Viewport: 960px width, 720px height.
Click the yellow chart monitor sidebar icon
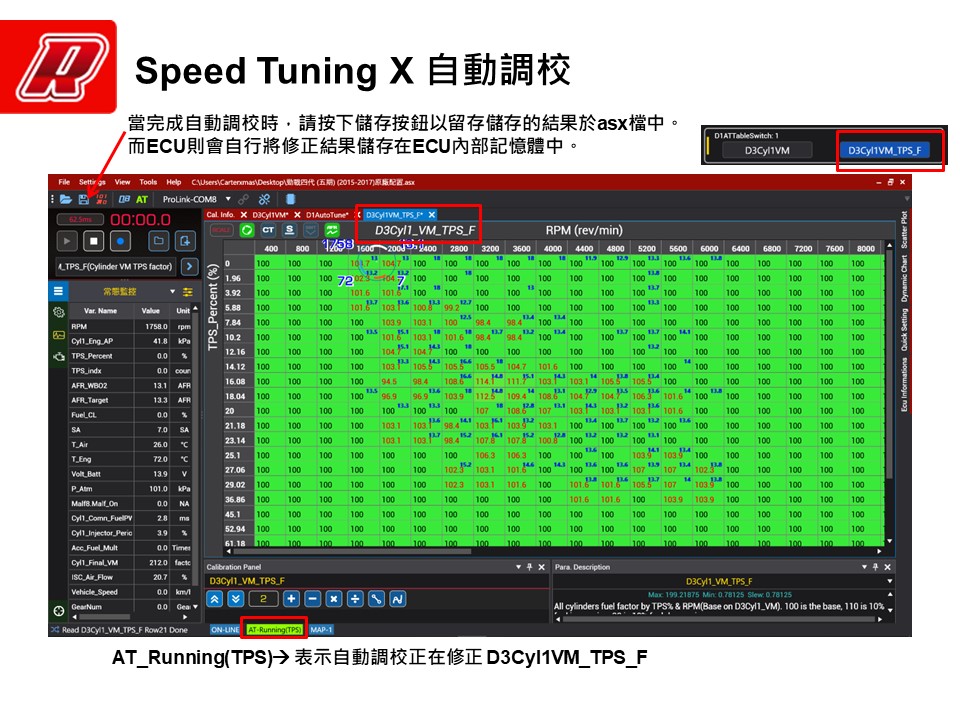click(59, 335)
